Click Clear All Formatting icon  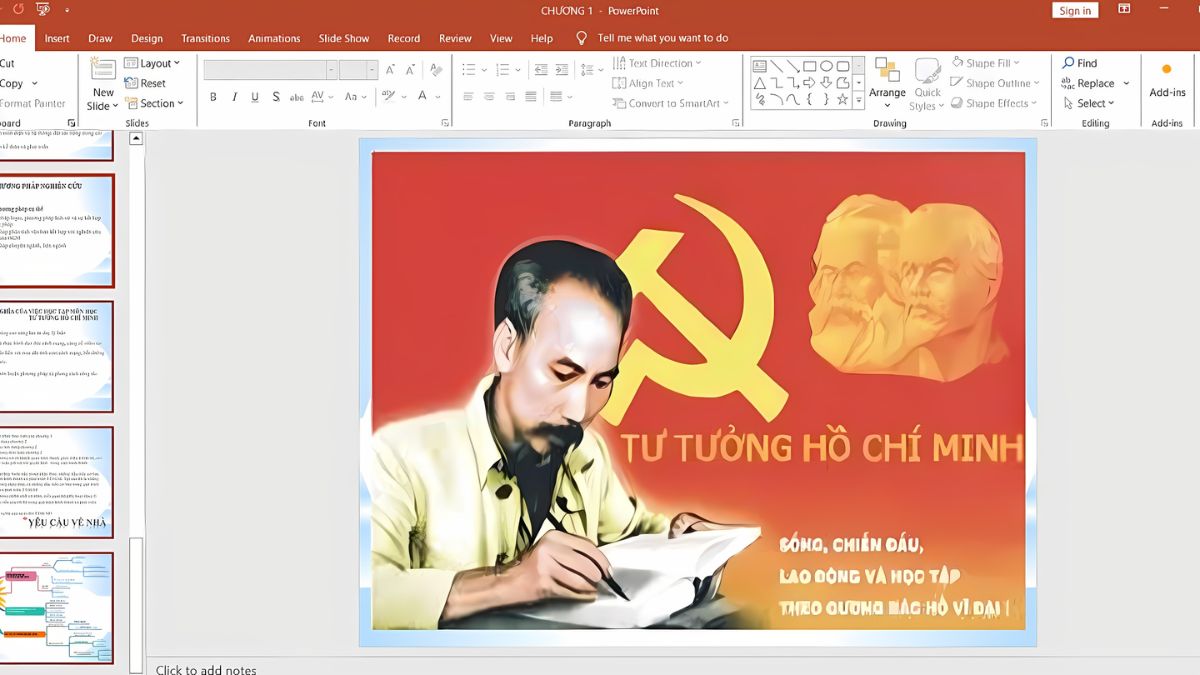coord(436,70)
